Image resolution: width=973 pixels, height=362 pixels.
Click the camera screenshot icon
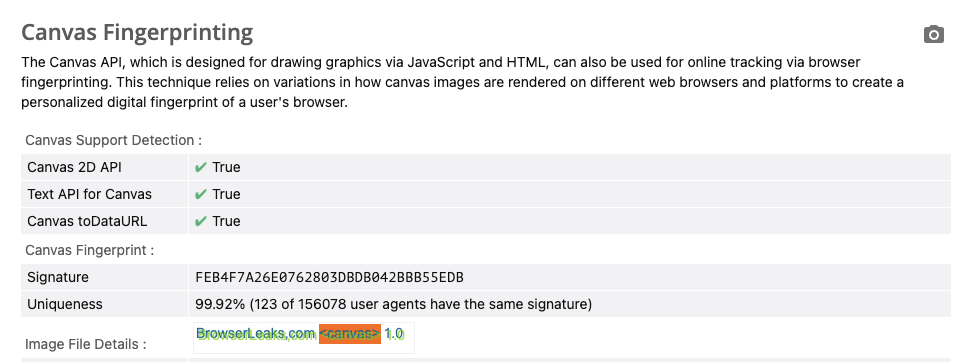coord(933,35)
